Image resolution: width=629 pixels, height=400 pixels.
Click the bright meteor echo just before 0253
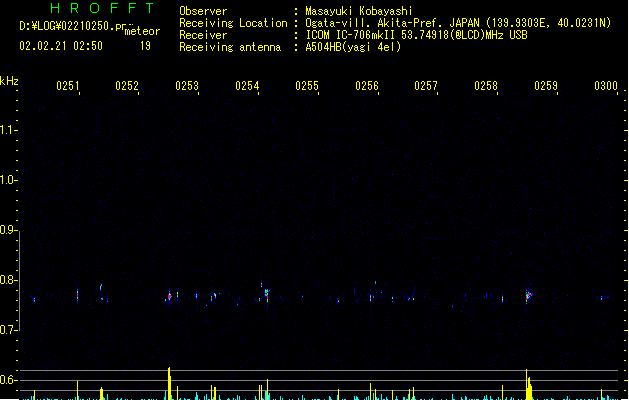[169, 297]
